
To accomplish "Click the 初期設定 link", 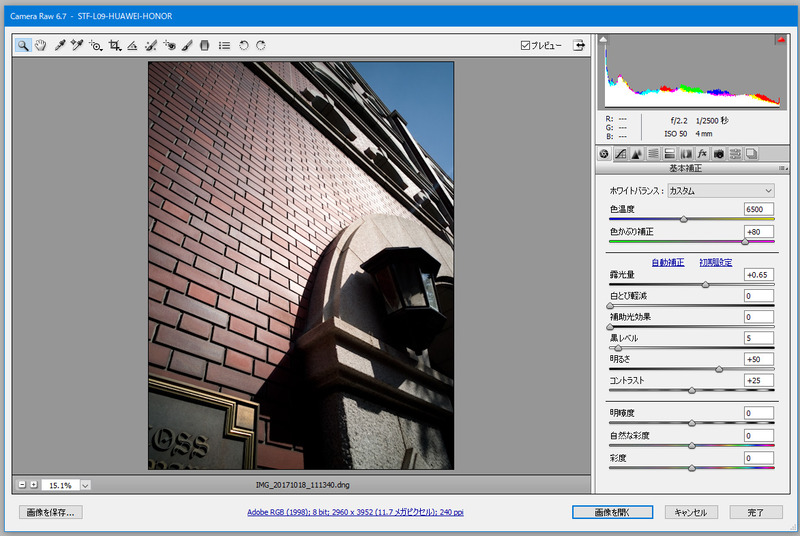I will click(715, 263).
